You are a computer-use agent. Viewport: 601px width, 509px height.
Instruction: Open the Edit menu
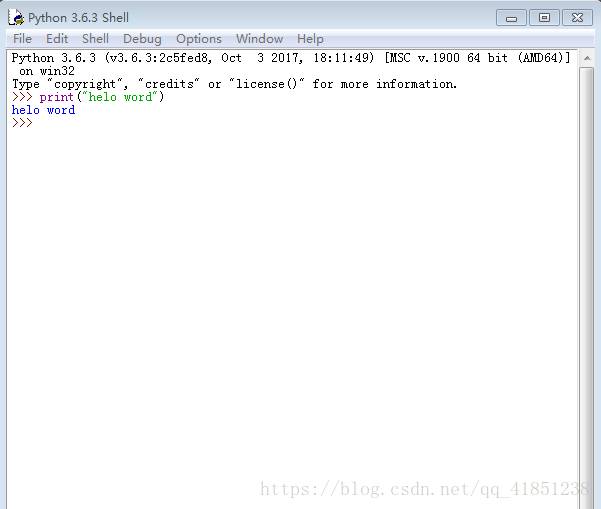(x=57, y=39)
